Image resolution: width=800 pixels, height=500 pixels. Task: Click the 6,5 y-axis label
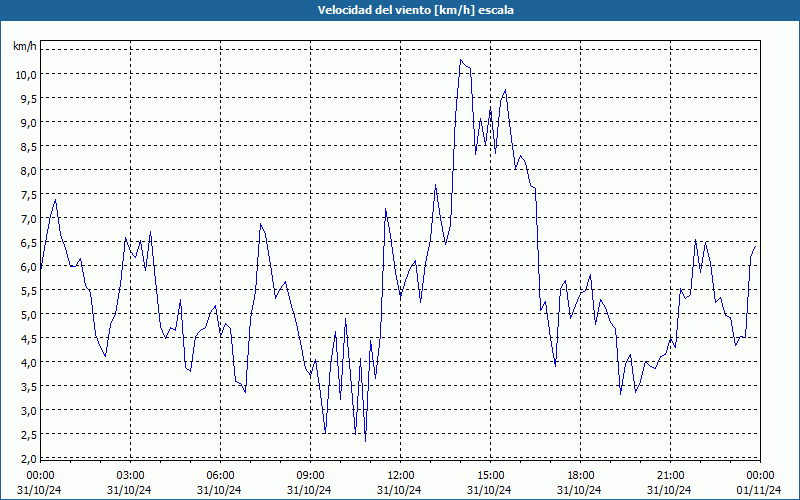click(x=29, y=242)
